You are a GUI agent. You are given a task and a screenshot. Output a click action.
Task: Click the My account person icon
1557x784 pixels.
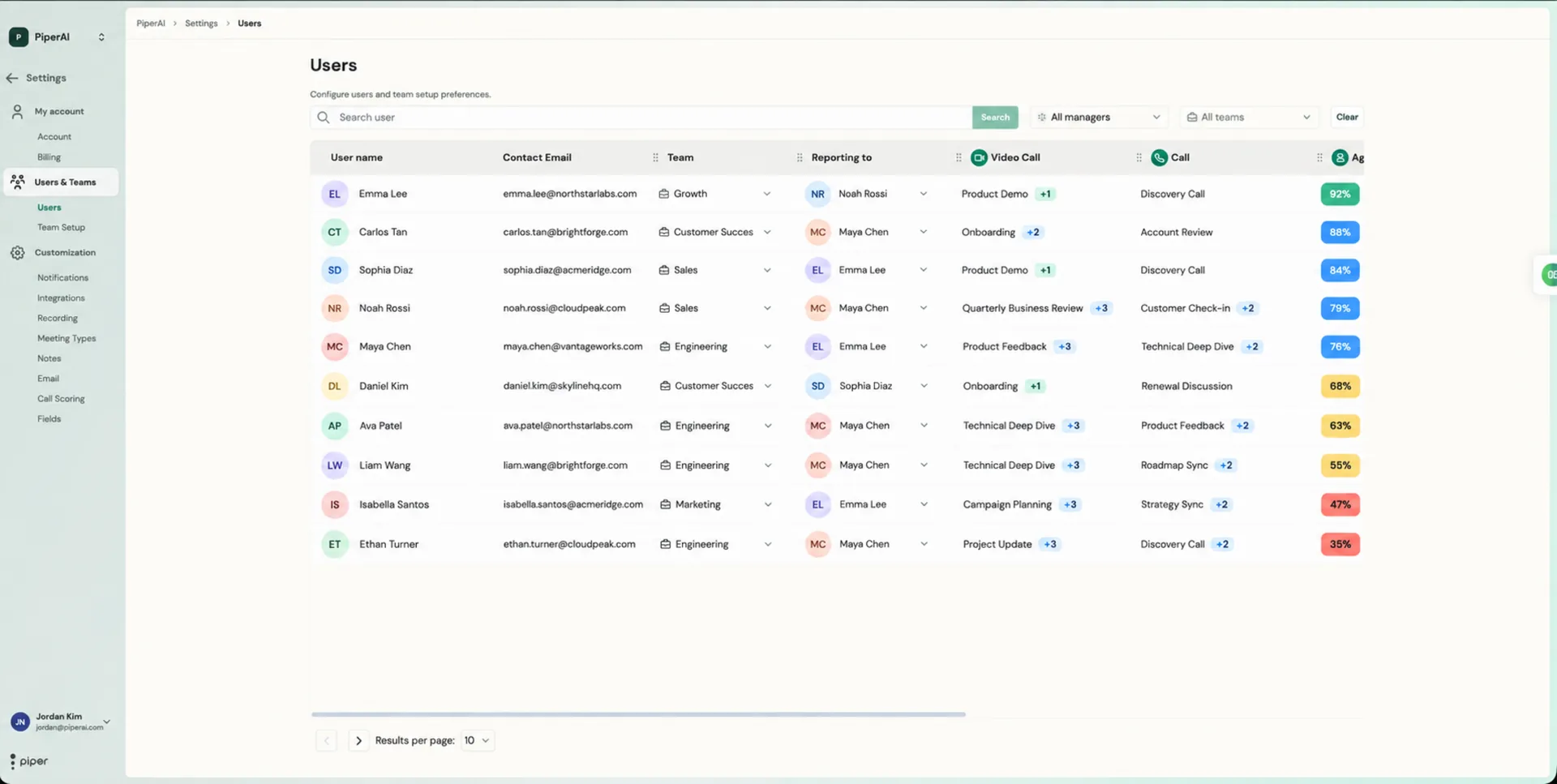17,112
